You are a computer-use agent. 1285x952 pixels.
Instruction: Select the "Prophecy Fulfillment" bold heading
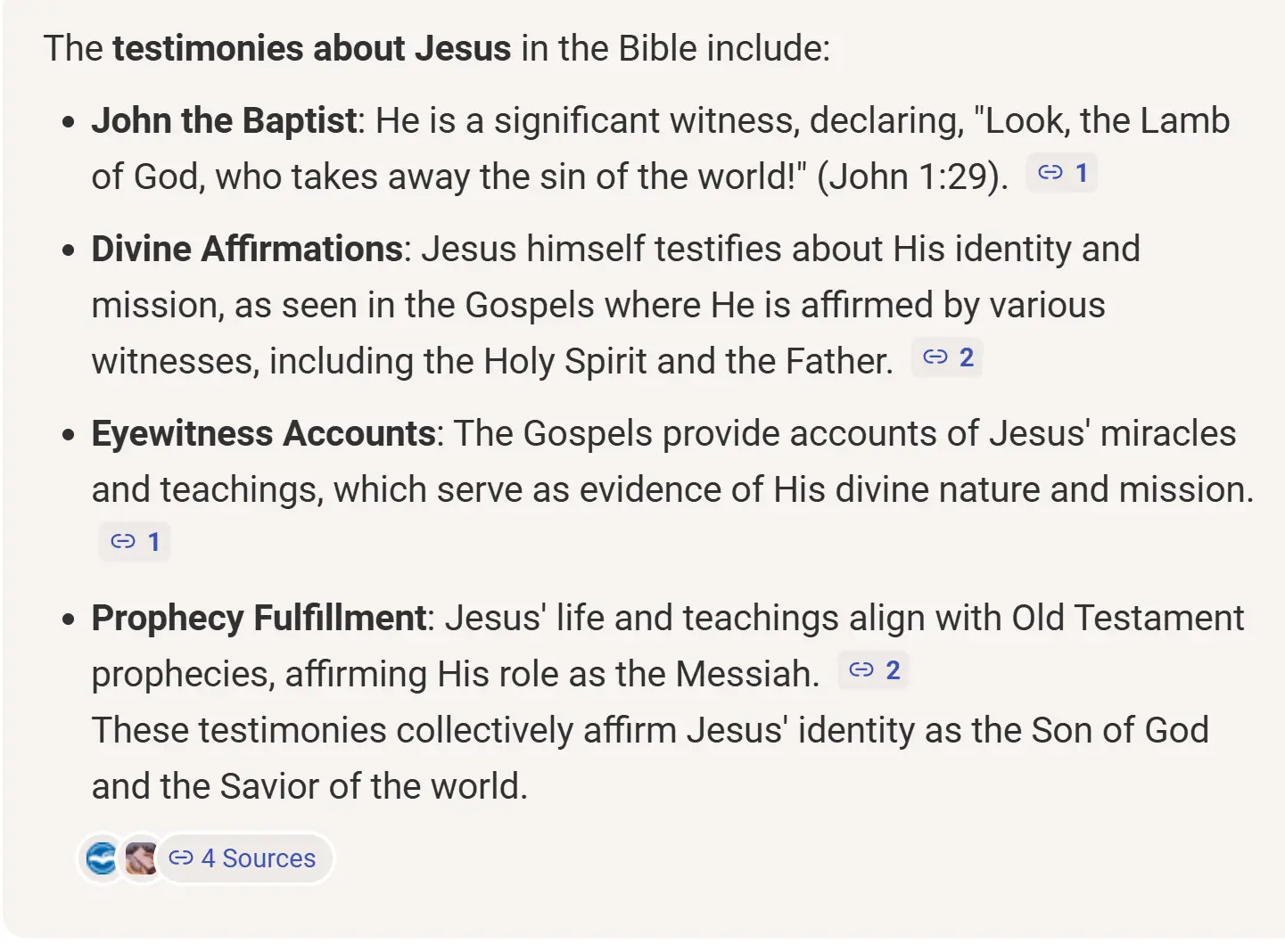259,618
